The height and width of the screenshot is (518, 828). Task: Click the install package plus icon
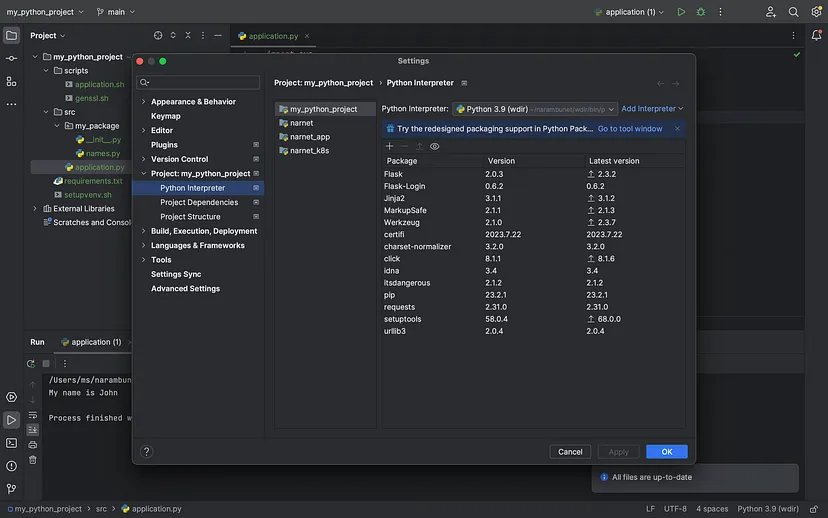[x=389, y=146]
